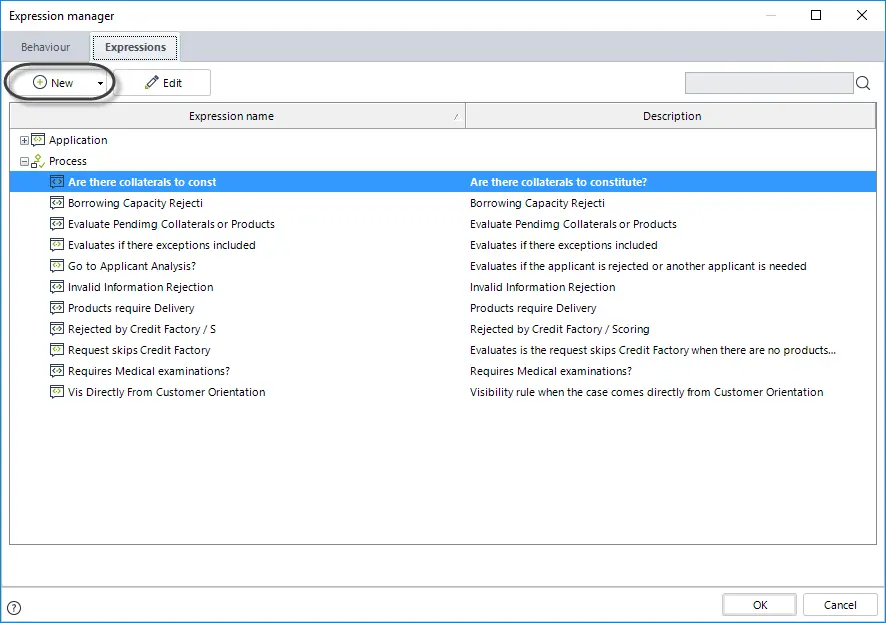Click description 'Rejected by Credit Factory / Scoring'
The image size is (886, 623).
pyautogui.click(x=559, y=329)
